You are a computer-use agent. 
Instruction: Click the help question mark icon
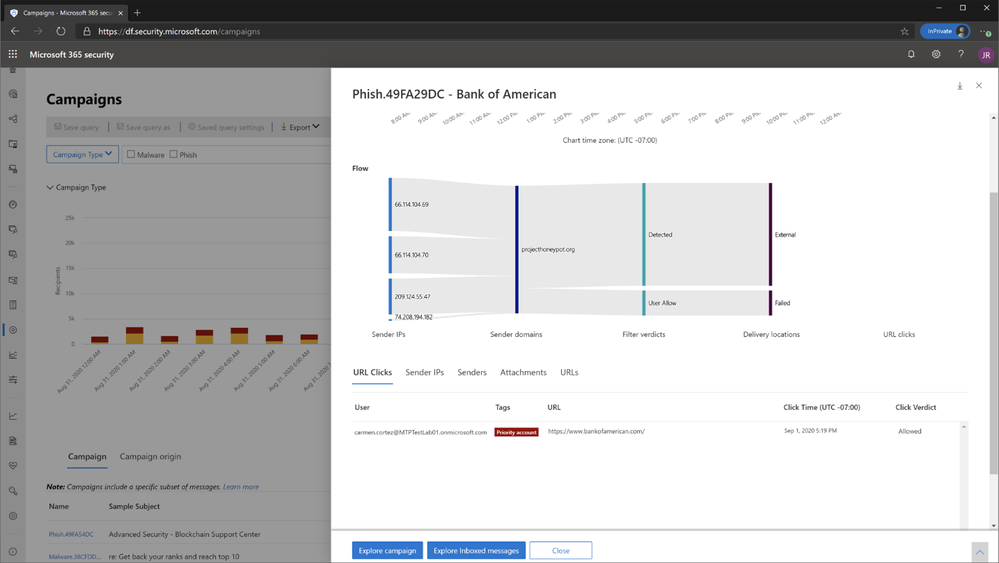coord(961,54)
